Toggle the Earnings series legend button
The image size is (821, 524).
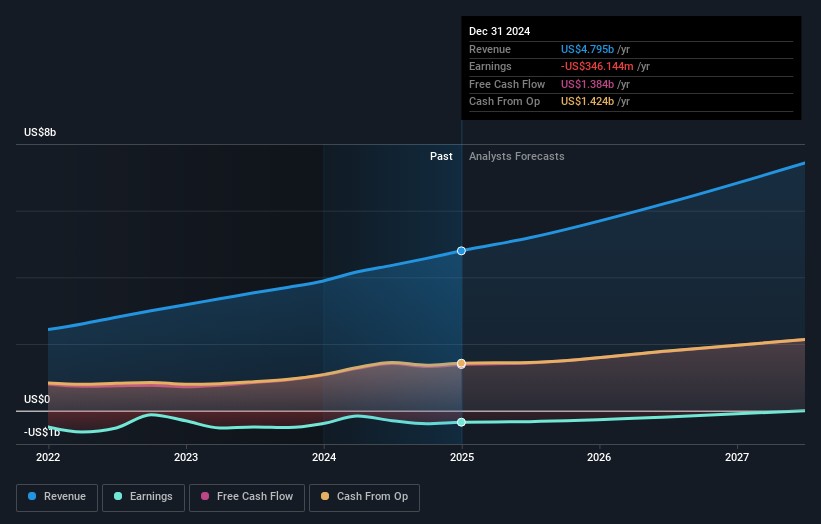(144, 497)
